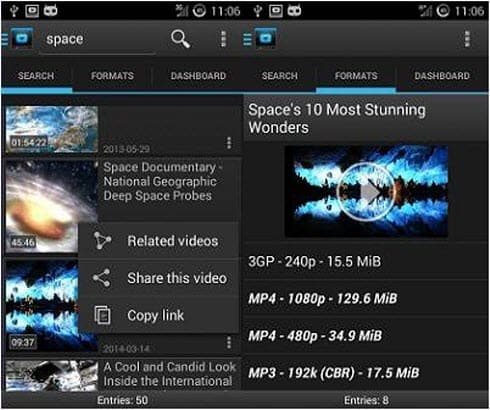490x410 pixels.
Task: Switch to FORMATS tab on left screen
Action: point(112,76)
